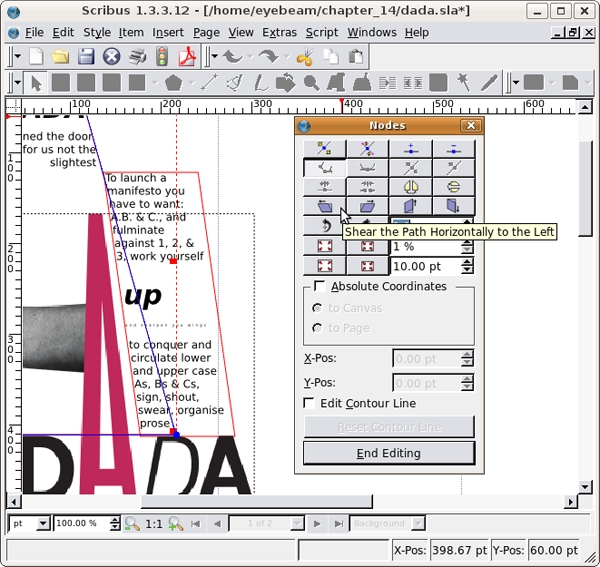
Task: Rotate the path counter-clockwise
Action: [x=324, y=226]
